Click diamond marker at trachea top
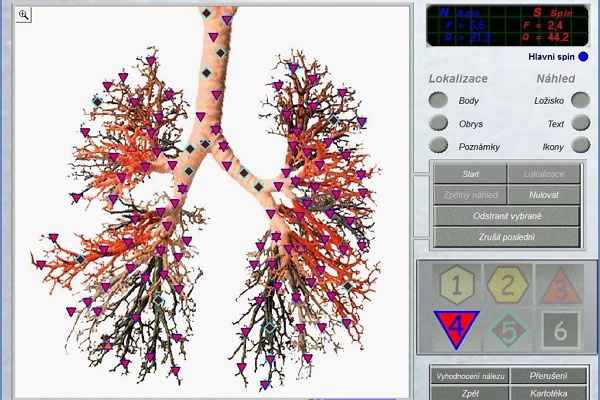 tap(207, 14)
